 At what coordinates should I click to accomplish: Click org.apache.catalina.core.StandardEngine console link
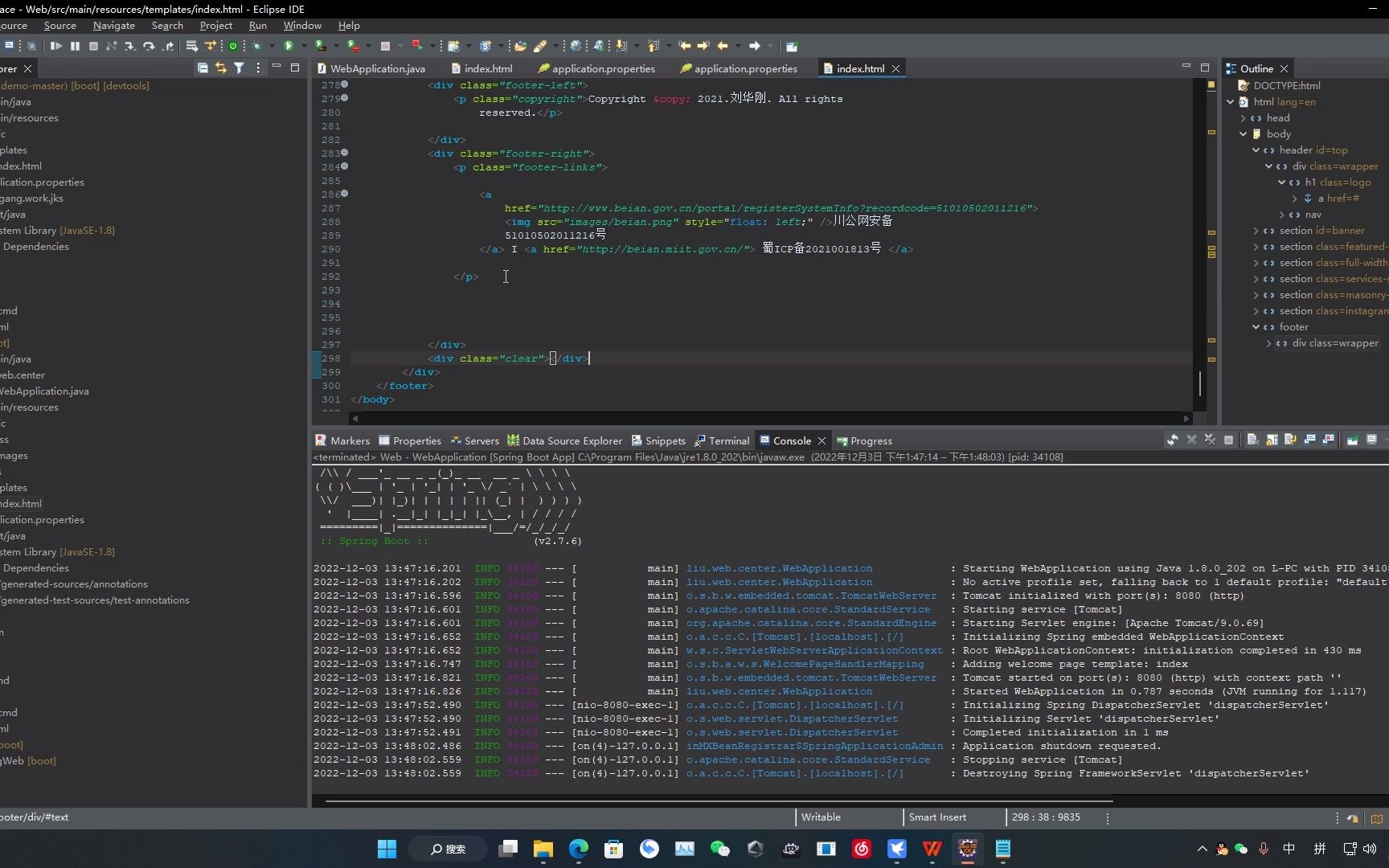[811, 624]
